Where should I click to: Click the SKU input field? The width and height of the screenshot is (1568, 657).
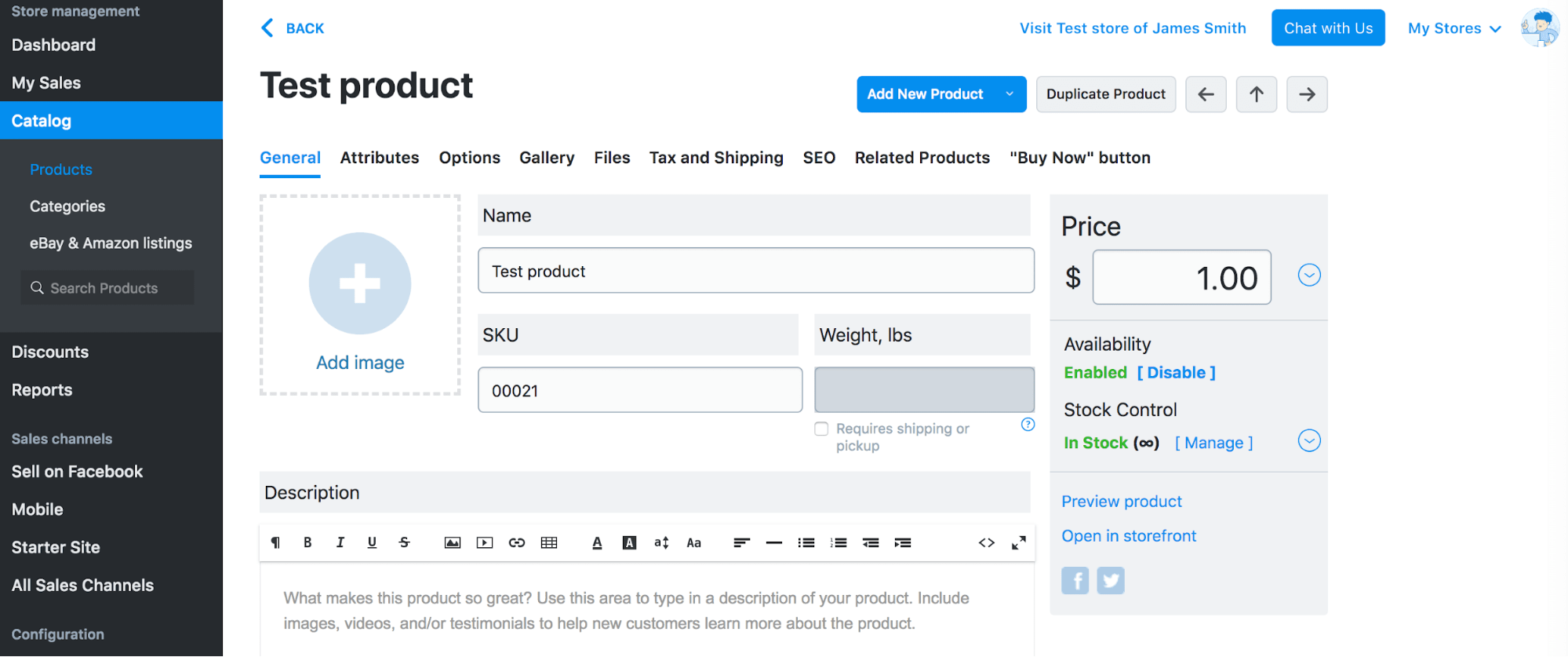[639, 390]
